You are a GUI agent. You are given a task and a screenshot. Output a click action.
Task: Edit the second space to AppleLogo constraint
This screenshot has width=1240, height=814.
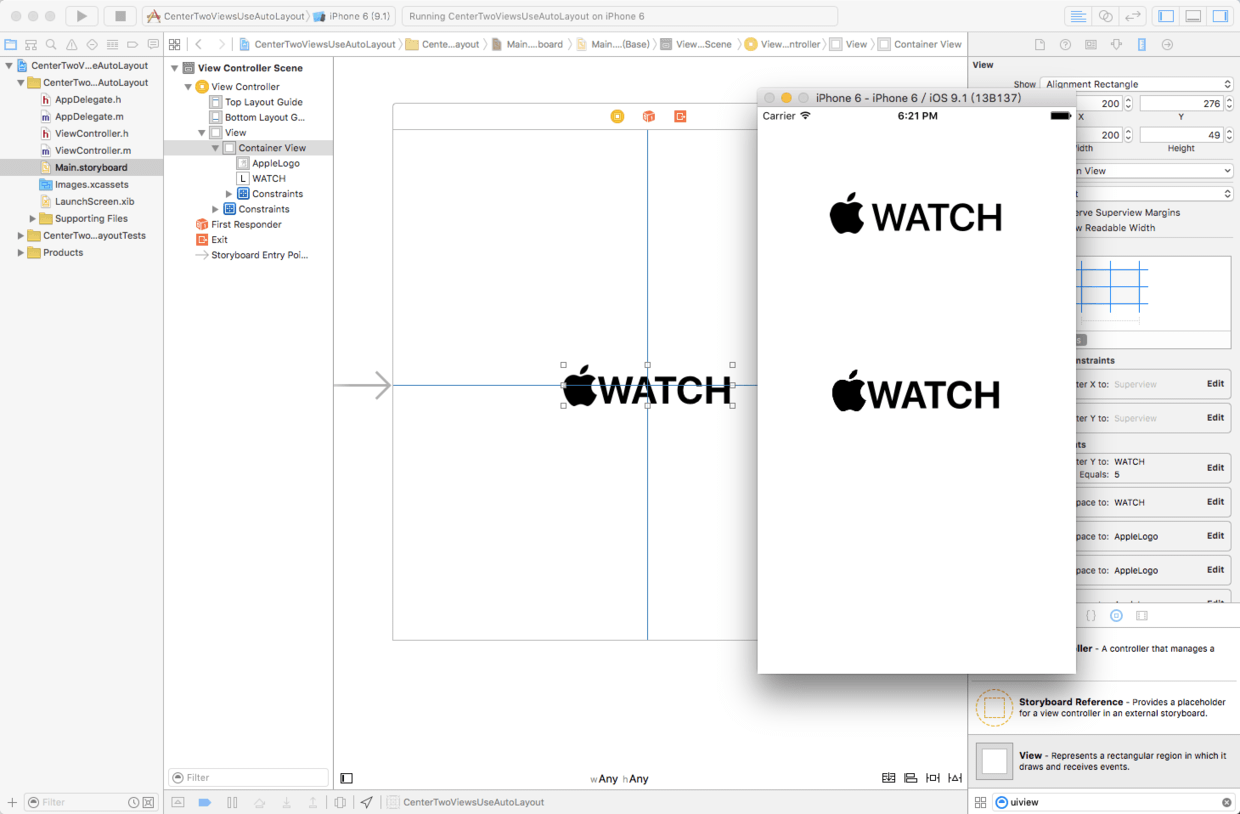click(1215, 570)
